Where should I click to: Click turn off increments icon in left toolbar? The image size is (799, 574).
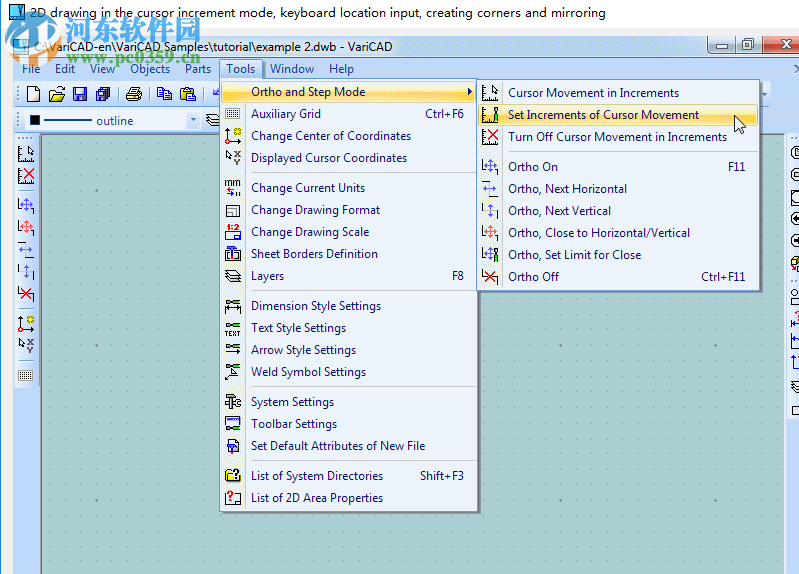coord(26,176)
